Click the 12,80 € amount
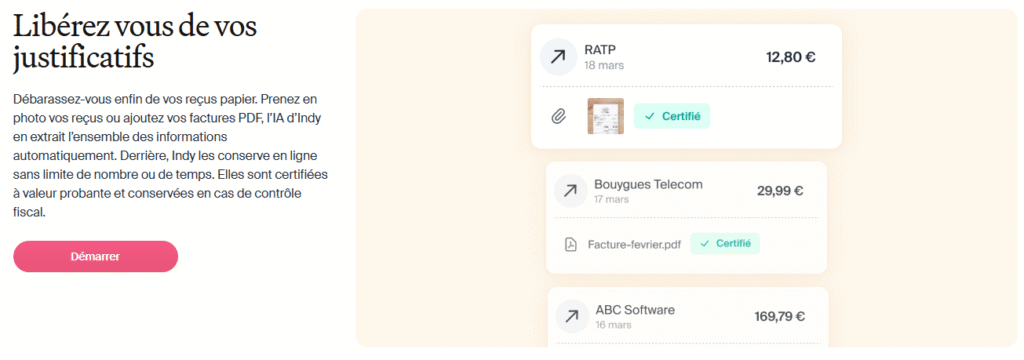The image size is (1024, 360). (791, 57)
